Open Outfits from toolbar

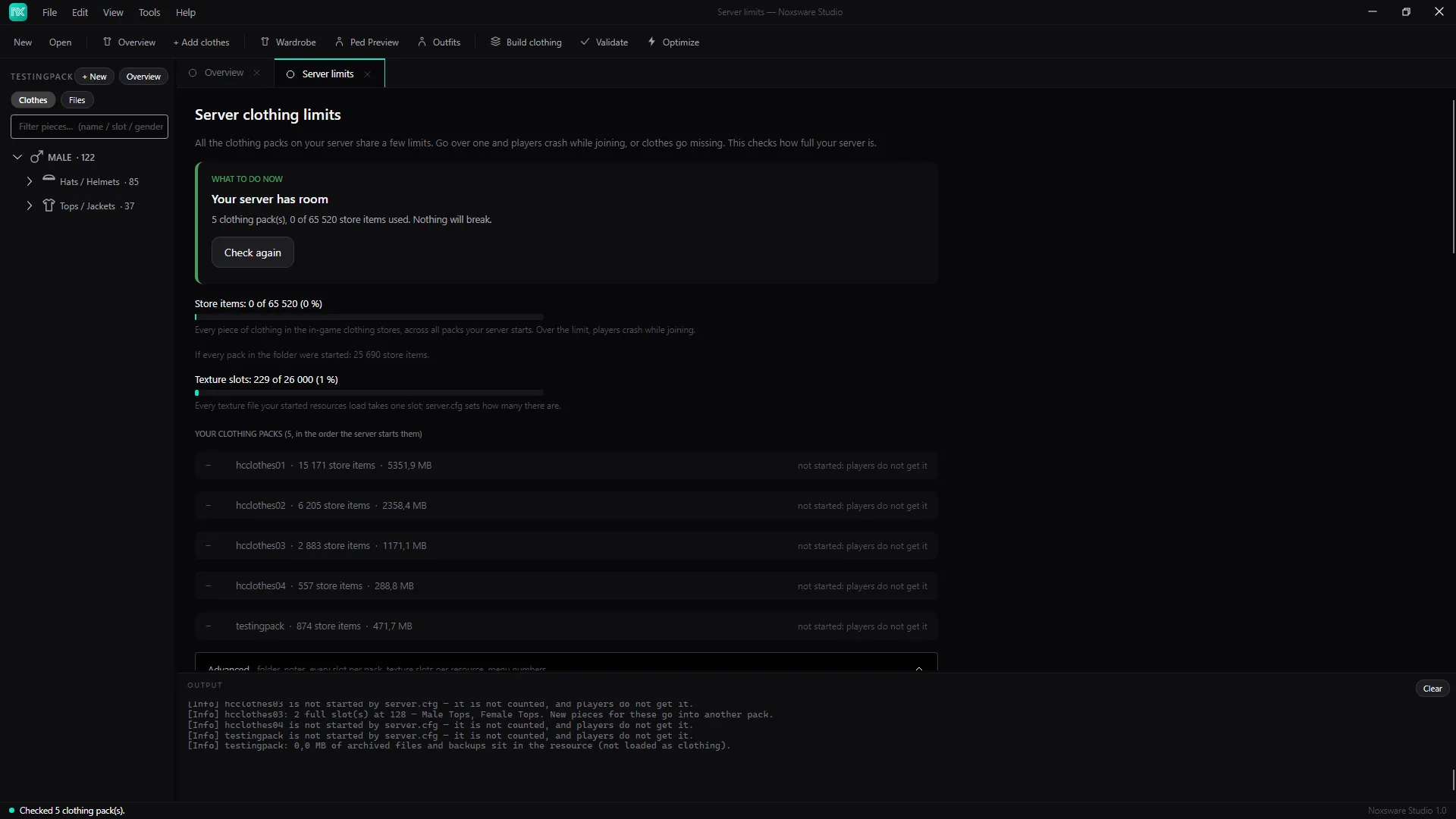click(x=439, y=42)
